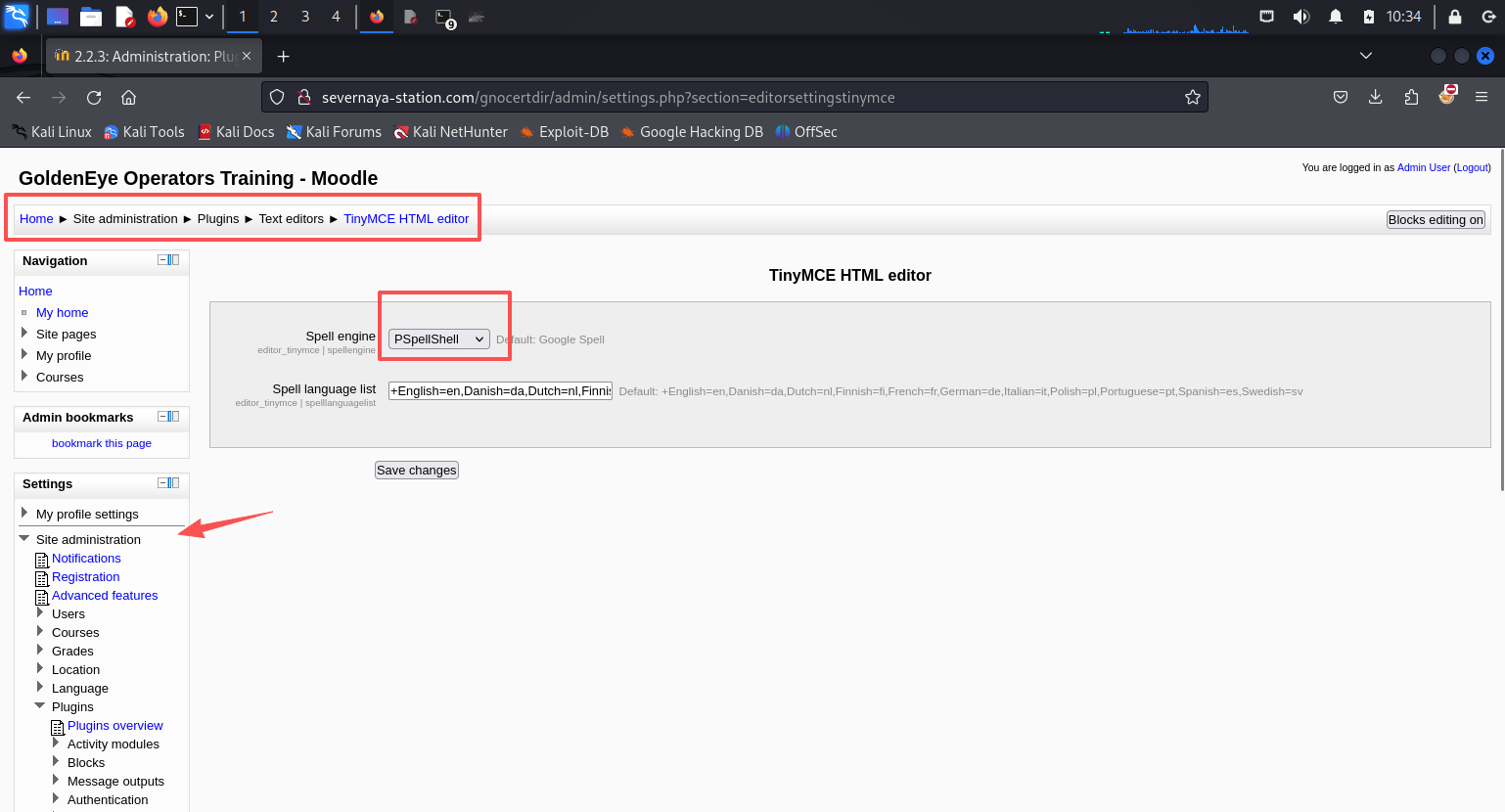Click the Admin User profile link
This screenshot has height=812, width=1505.
point(1424,167)
